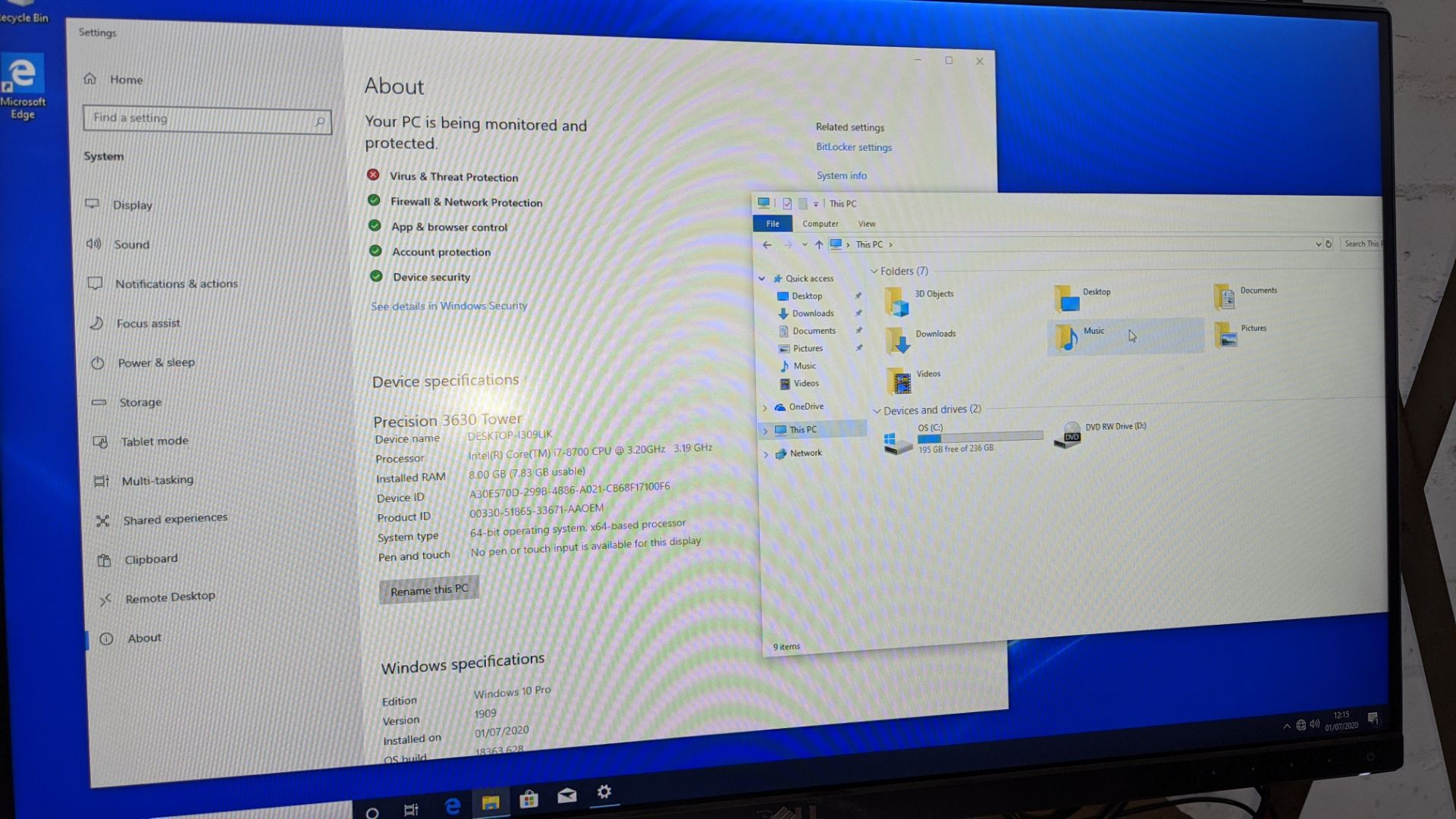1456x819 pixels.
Task: Click Search This PC box
Action: (1362, 243)
